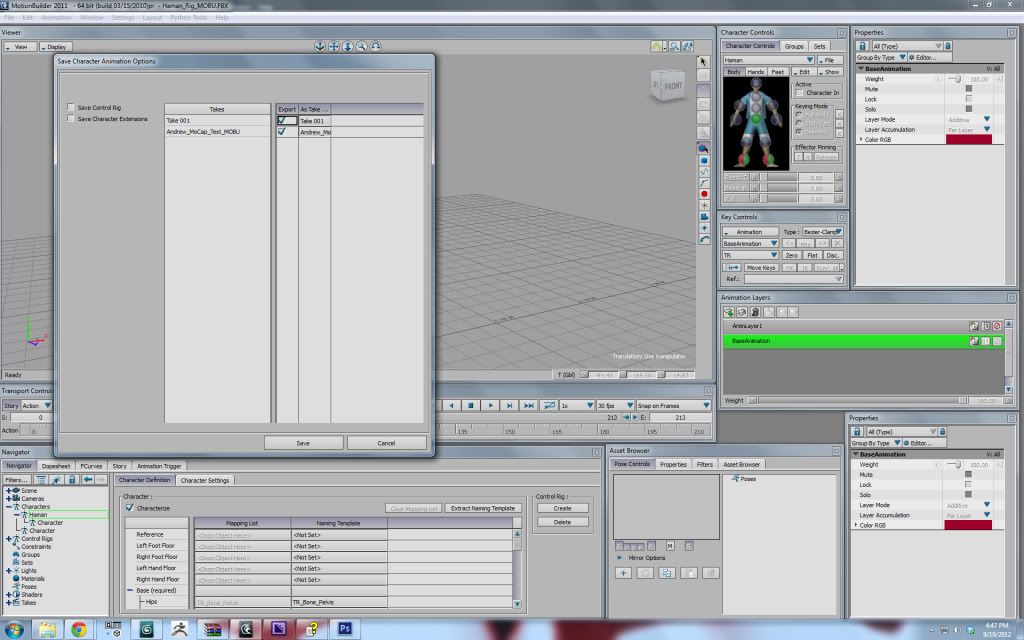Click the Control Rig Create button
Viewport: 1024px width, 640px height.
(562, 508)
